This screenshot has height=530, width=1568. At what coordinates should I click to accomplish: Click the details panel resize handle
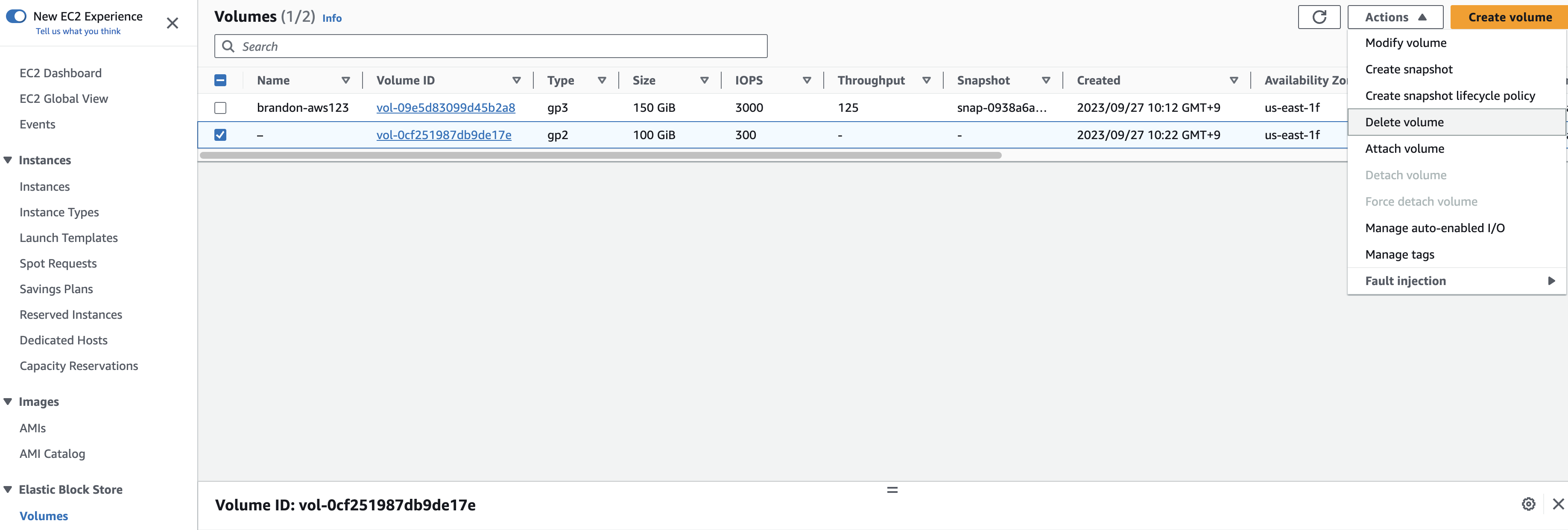[892, 490]
